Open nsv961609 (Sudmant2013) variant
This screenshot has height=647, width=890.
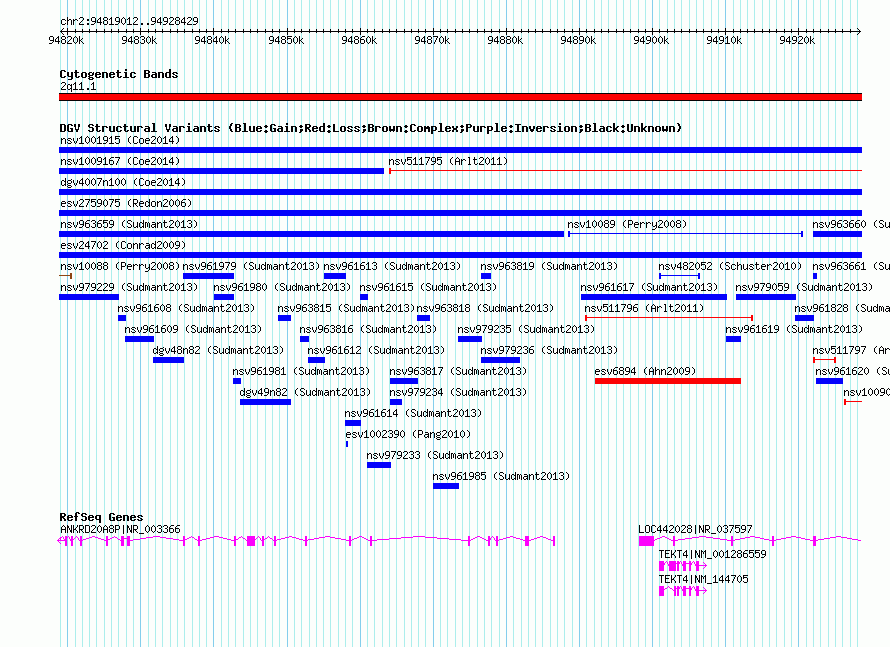193,329
